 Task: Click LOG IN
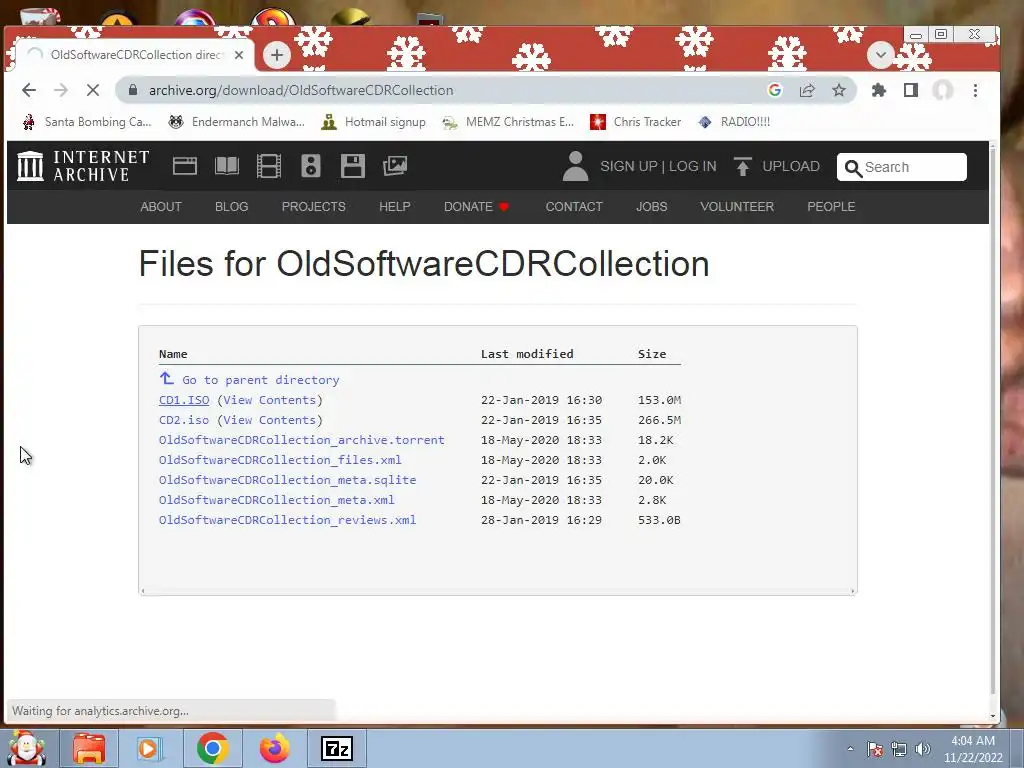(x=692, y=167)
